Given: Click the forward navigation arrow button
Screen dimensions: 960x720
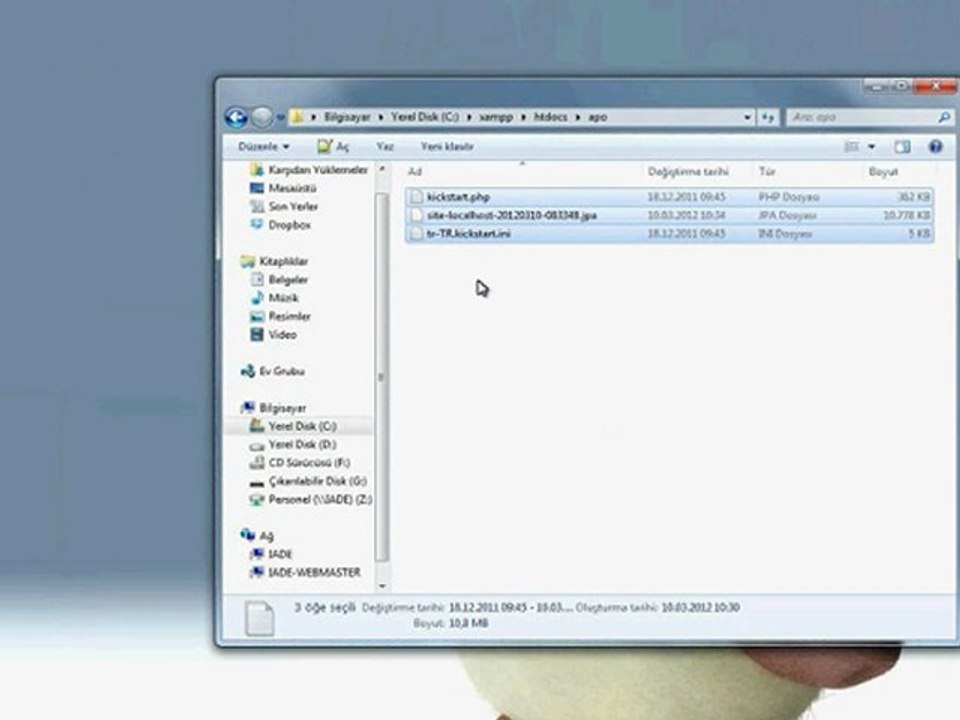Looking at the screenshot, I should pyautogui.click(x=262, y=117).
